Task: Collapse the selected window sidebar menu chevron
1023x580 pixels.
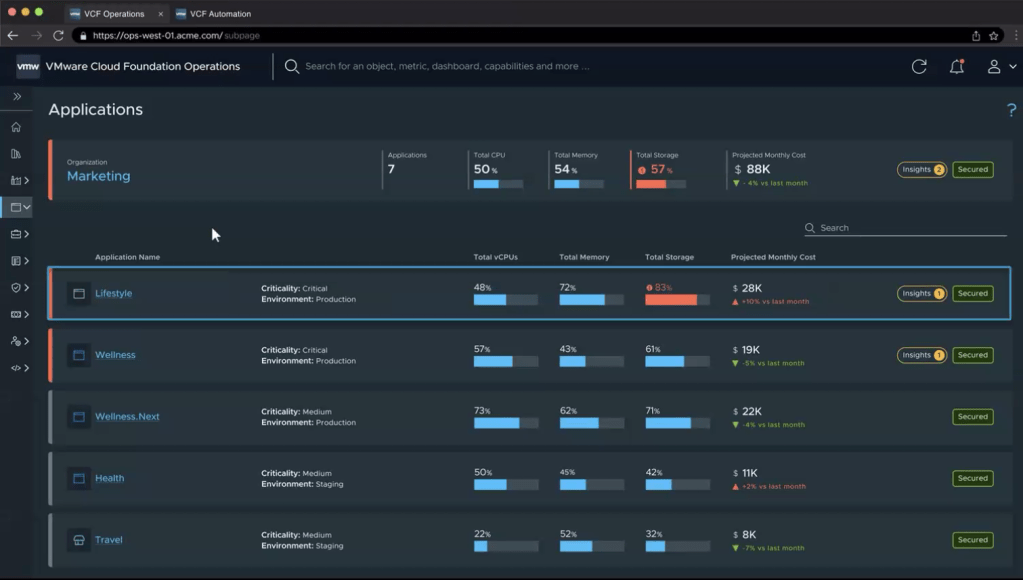Action: (27, 207)
